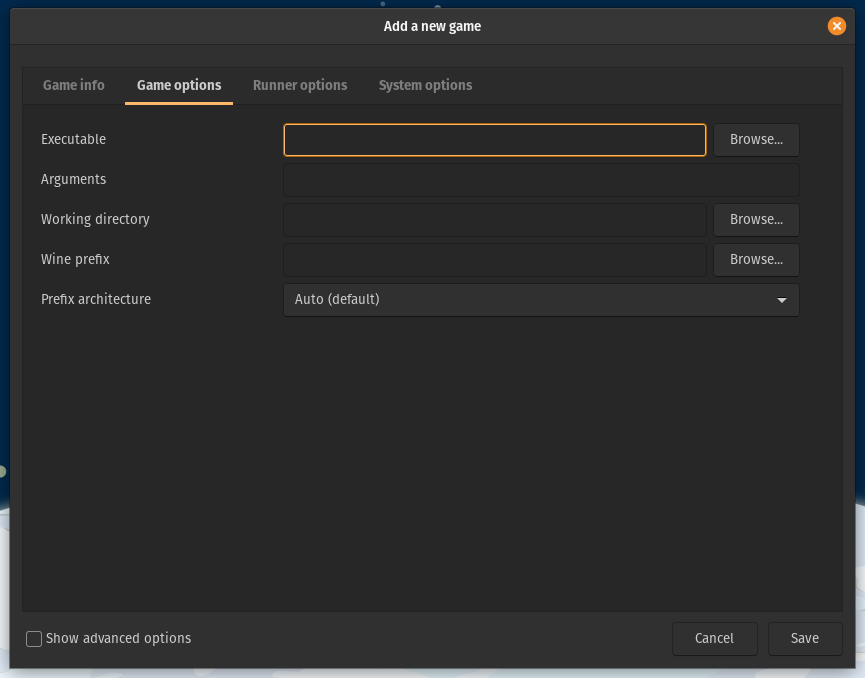Viewport: 865px width, 678px height.
Task: Expand the Prefix architecture combo box
Action: tap(541, 299)
